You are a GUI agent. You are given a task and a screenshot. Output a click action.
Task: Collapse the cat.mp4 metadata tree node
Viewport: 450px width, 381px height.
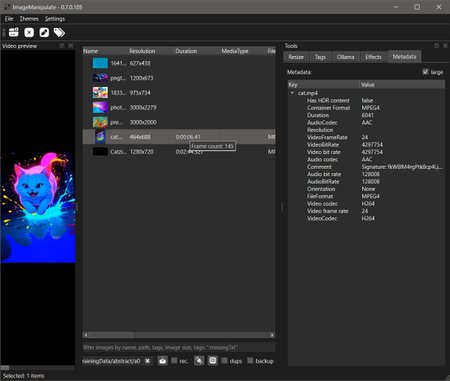[292, 93]
